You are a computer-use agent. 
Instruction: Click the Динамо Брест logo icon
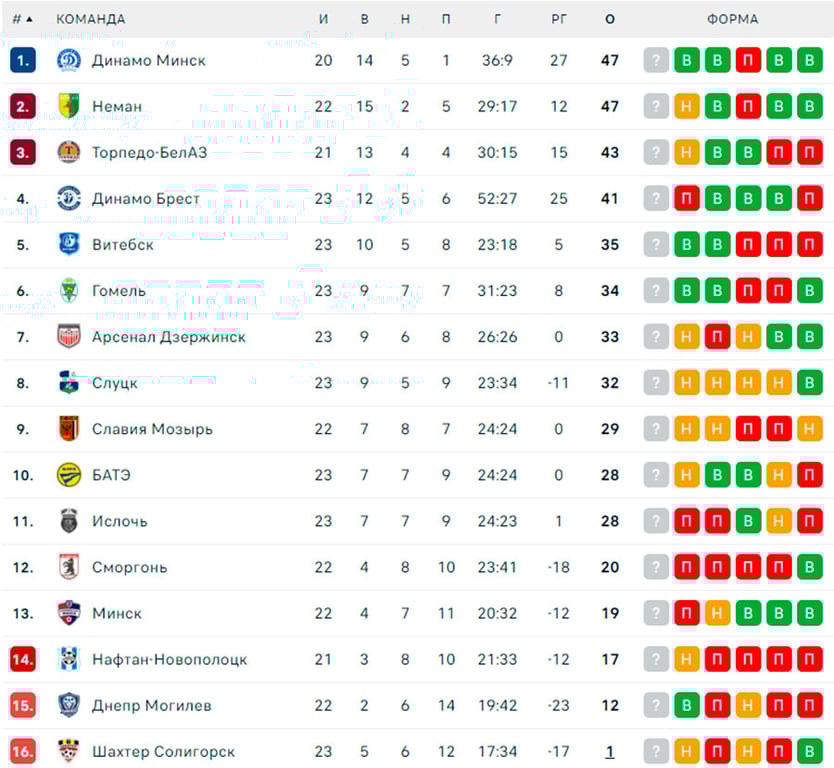(x=69, y=198)
